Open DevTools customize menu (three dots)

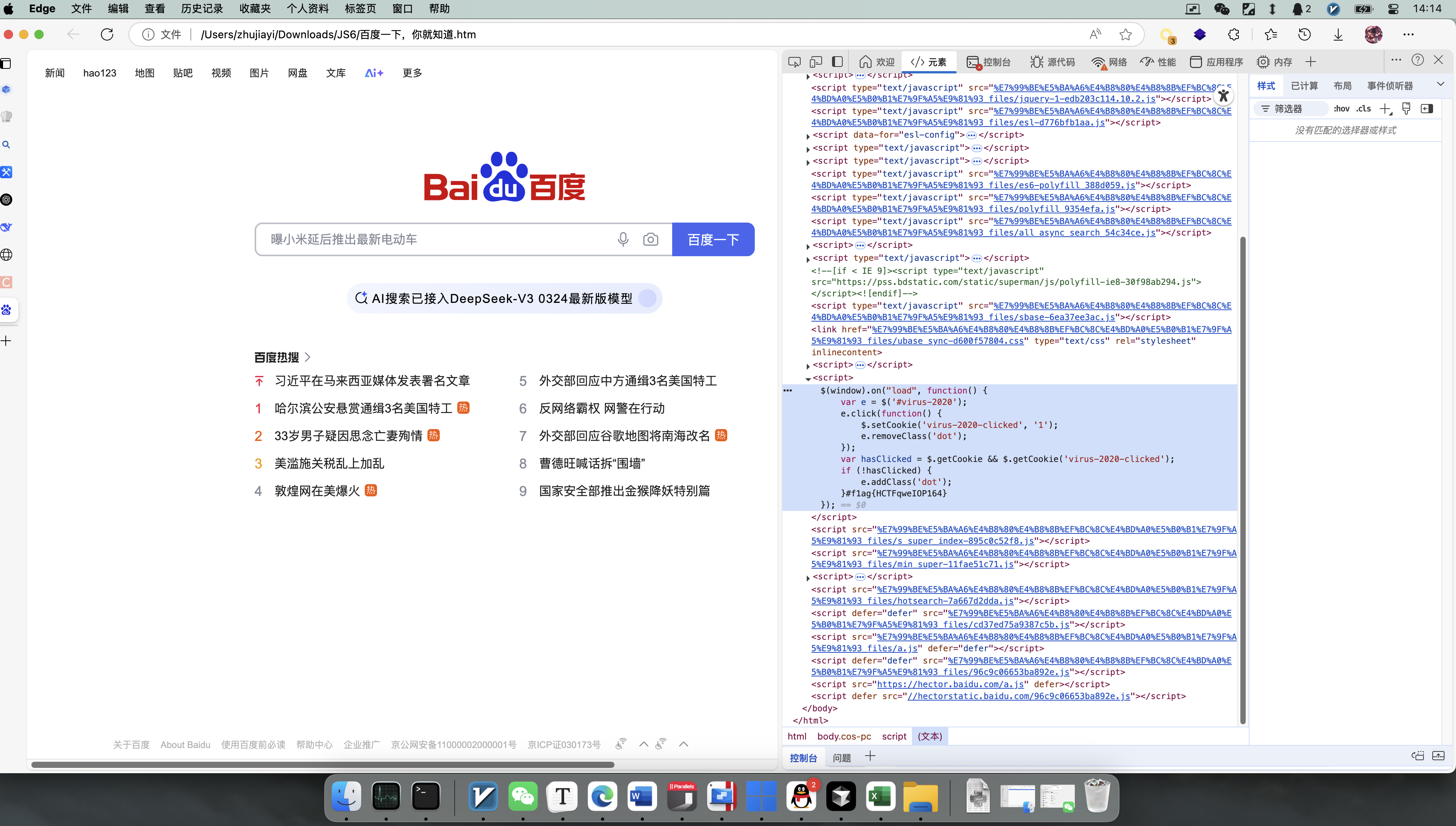tap(1396, 60)
